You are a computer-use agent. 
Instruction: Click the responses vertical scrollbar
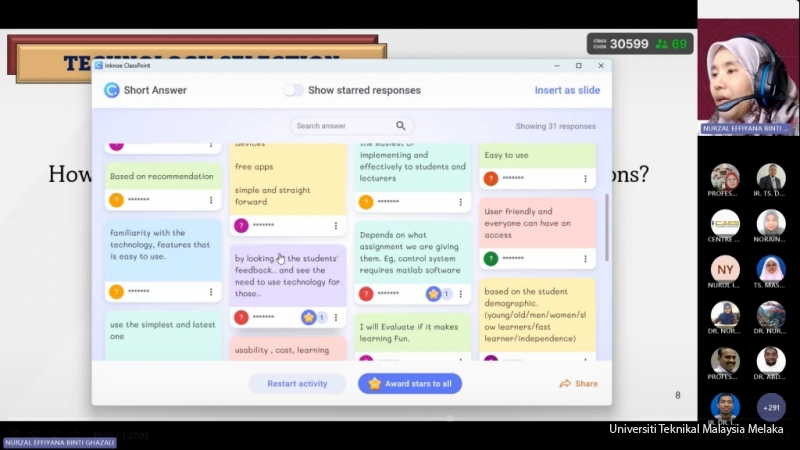pos(606,228)
